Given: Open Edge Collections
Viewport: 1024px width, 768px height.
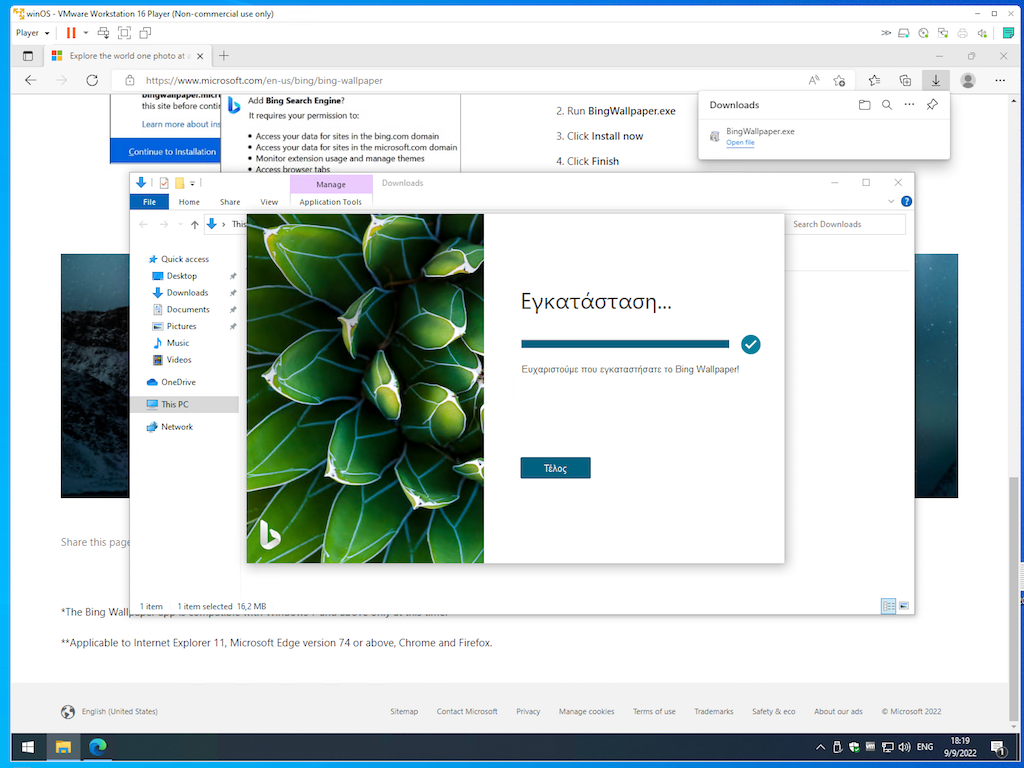Looking at the screenshot, I should [905, 80].
